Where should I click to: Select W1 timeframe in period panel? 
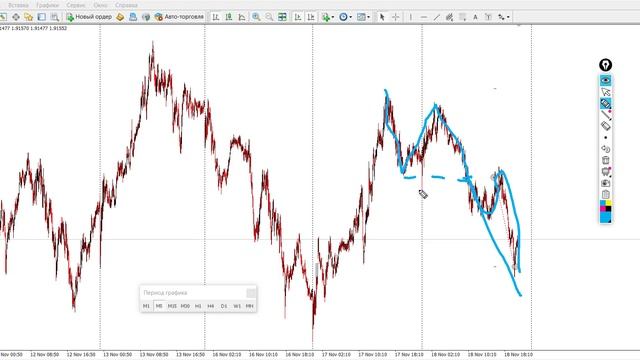(237, 306)
